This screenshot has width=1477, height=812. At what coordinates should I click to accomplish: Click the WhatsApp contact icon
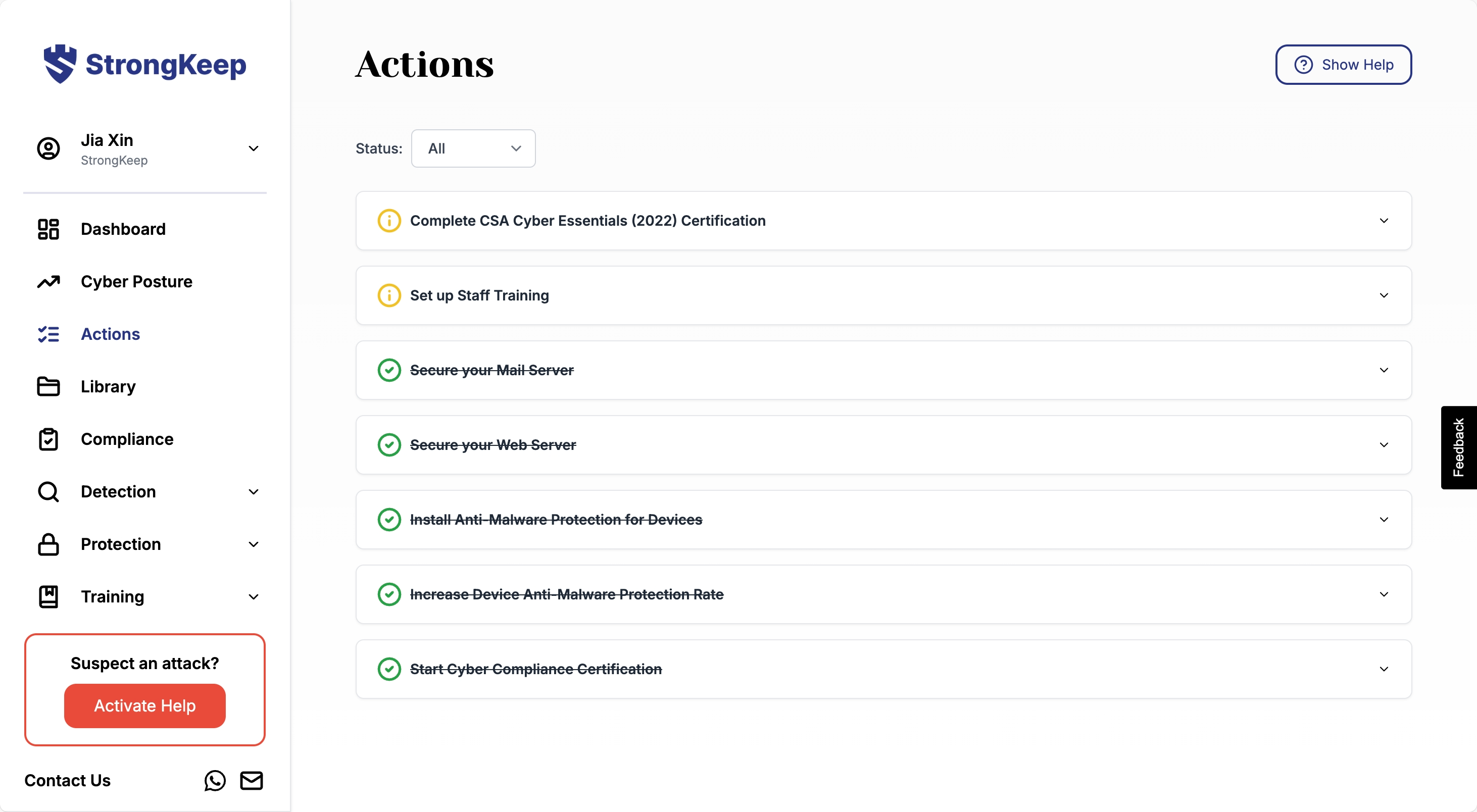coord(215,781)
